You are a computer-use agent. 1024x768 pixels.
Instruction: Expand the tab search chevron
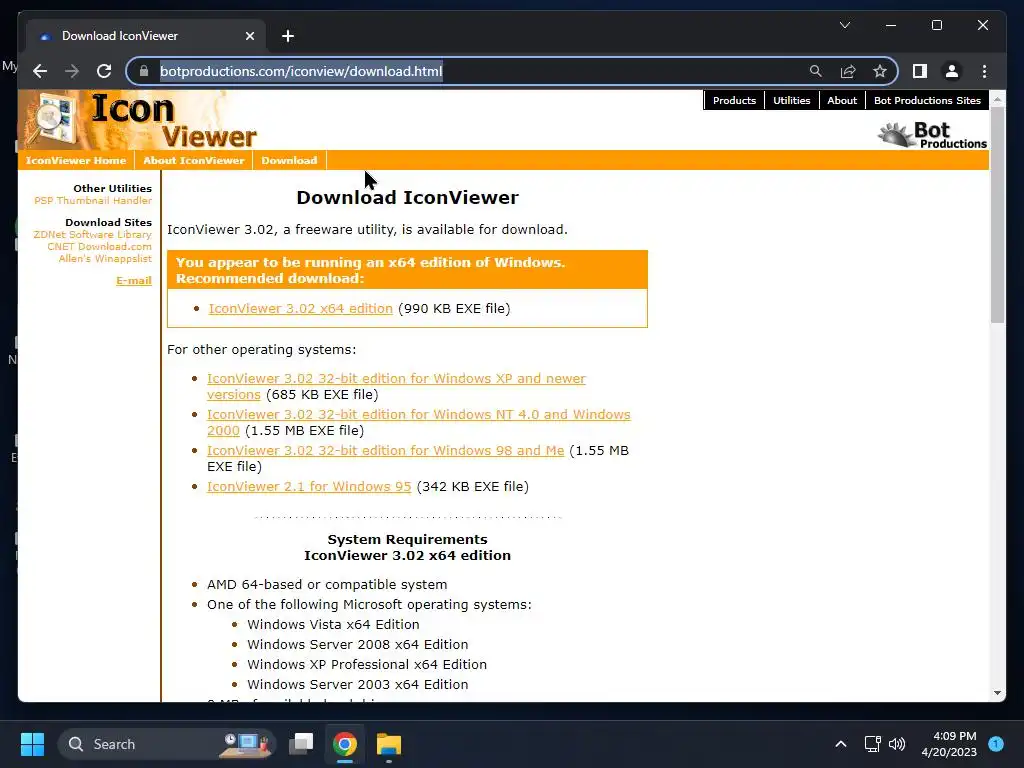pyautogui.click(x=844, y=25)
